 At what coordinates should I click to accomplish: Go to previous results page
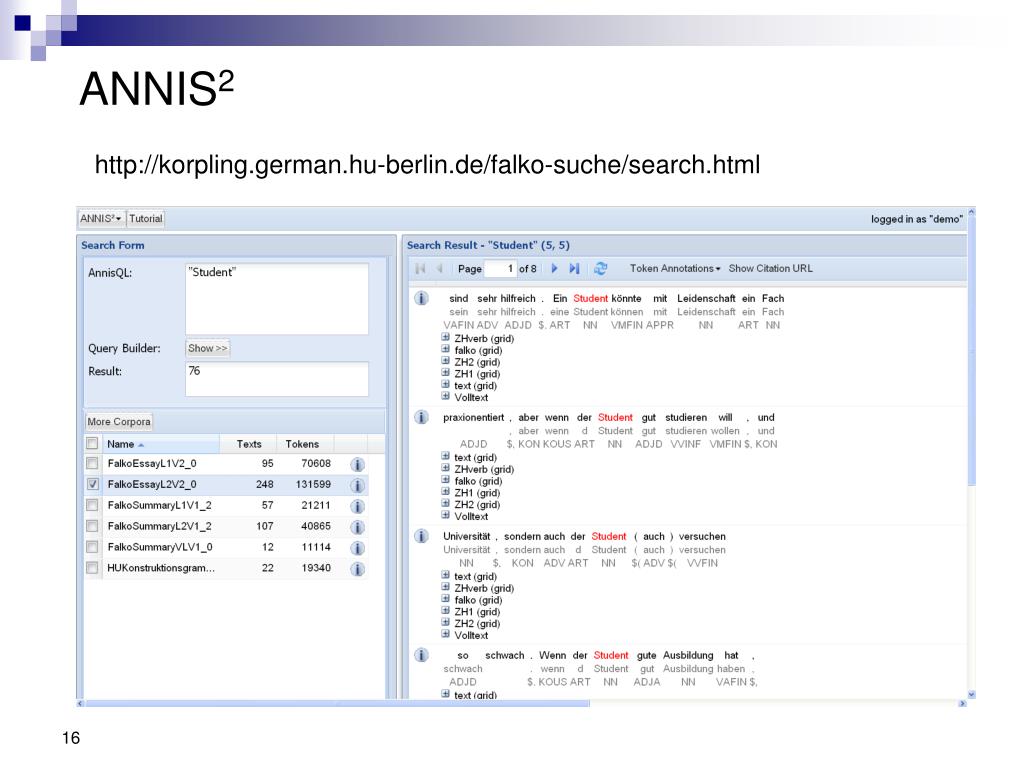point(440,268)
